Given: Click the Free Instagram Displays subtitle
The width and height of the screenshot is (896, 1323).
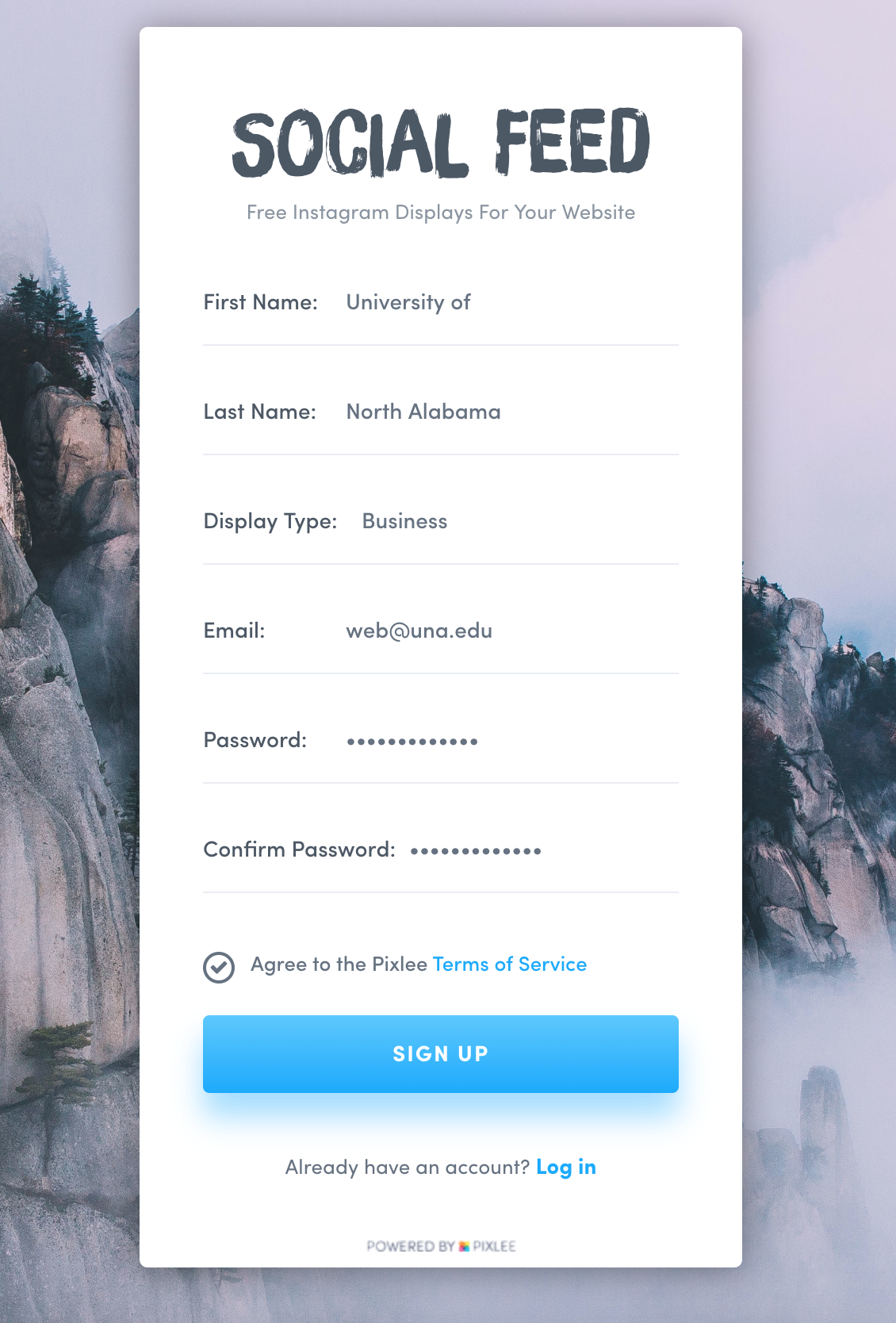Looking at the screenshot, I should 441,213.
